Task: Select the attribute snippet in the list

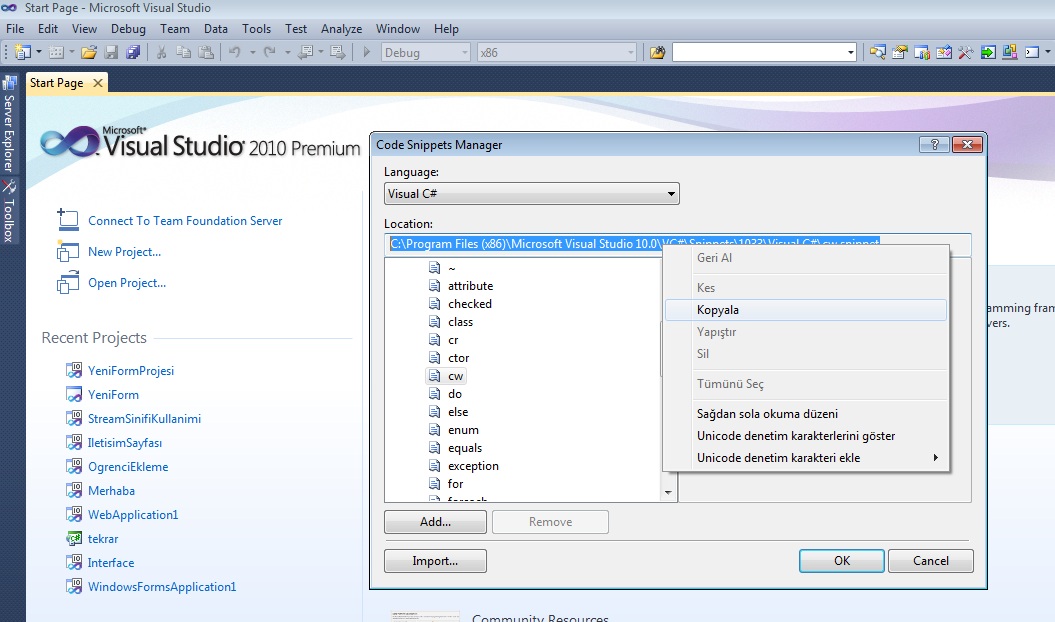Action: 470,286
